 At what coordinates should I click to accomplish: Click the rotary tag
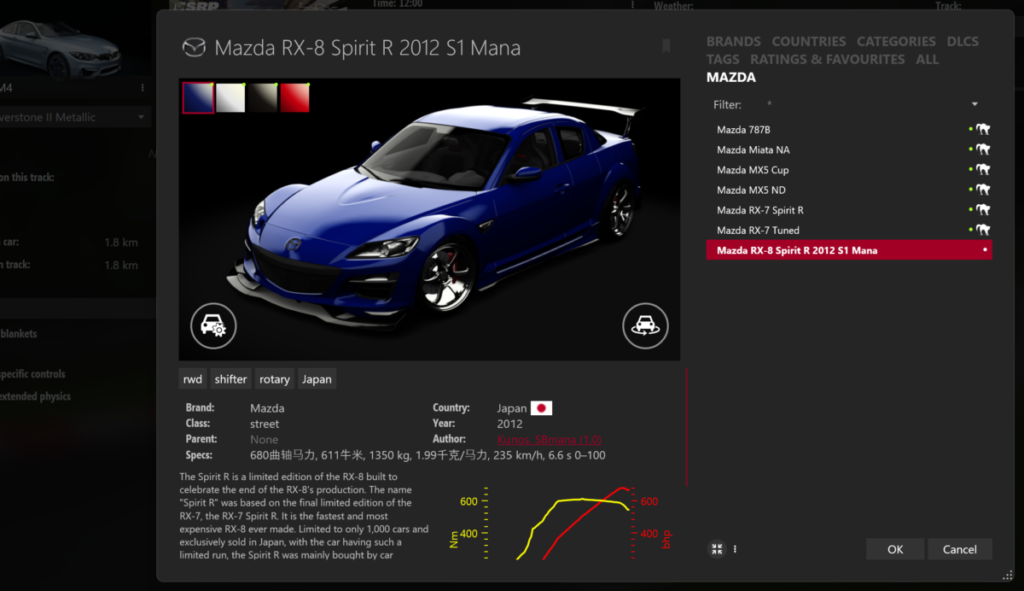(x=274, y=379)
